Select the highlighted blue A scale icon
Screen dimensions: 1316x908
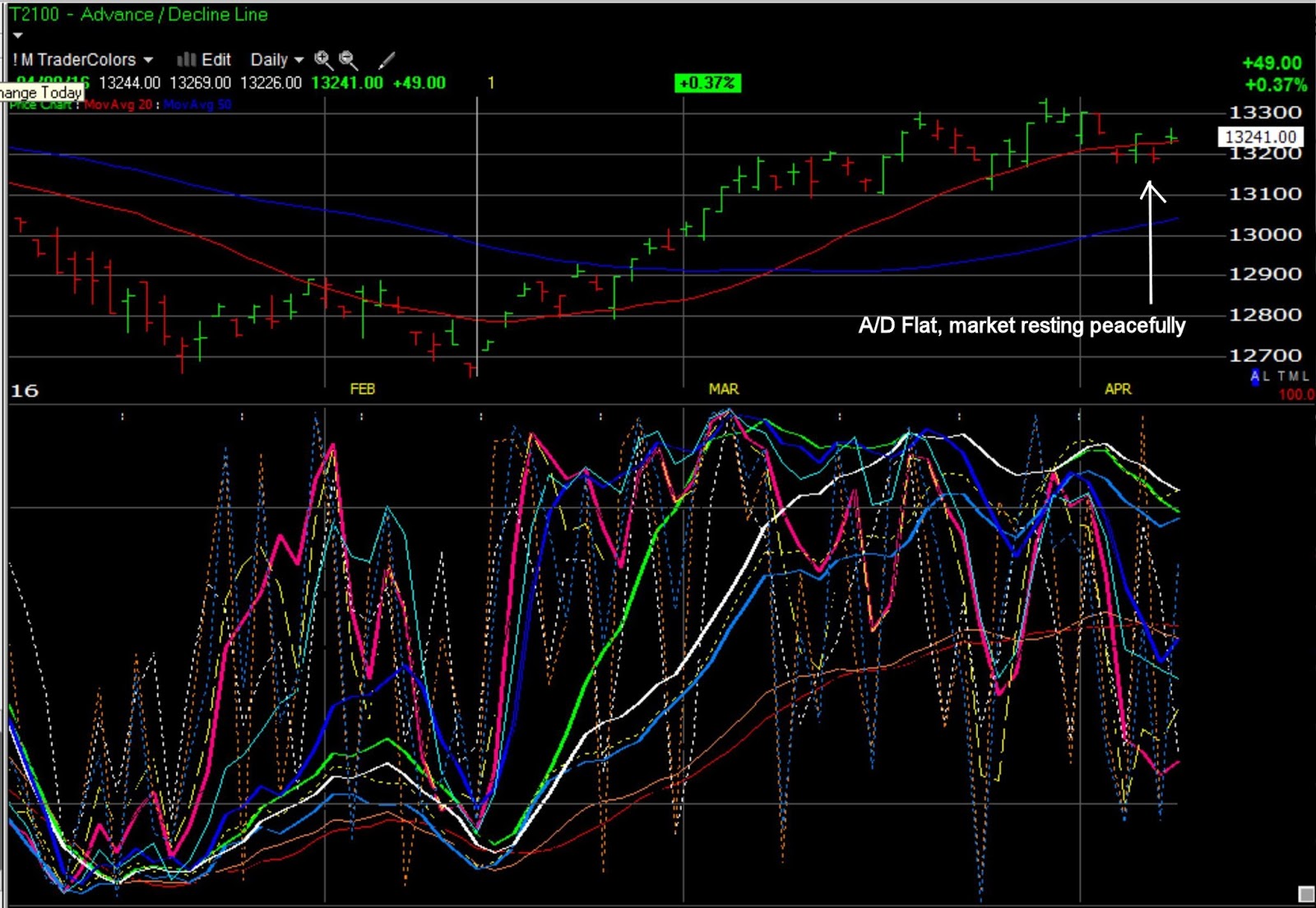point(1255,376)
